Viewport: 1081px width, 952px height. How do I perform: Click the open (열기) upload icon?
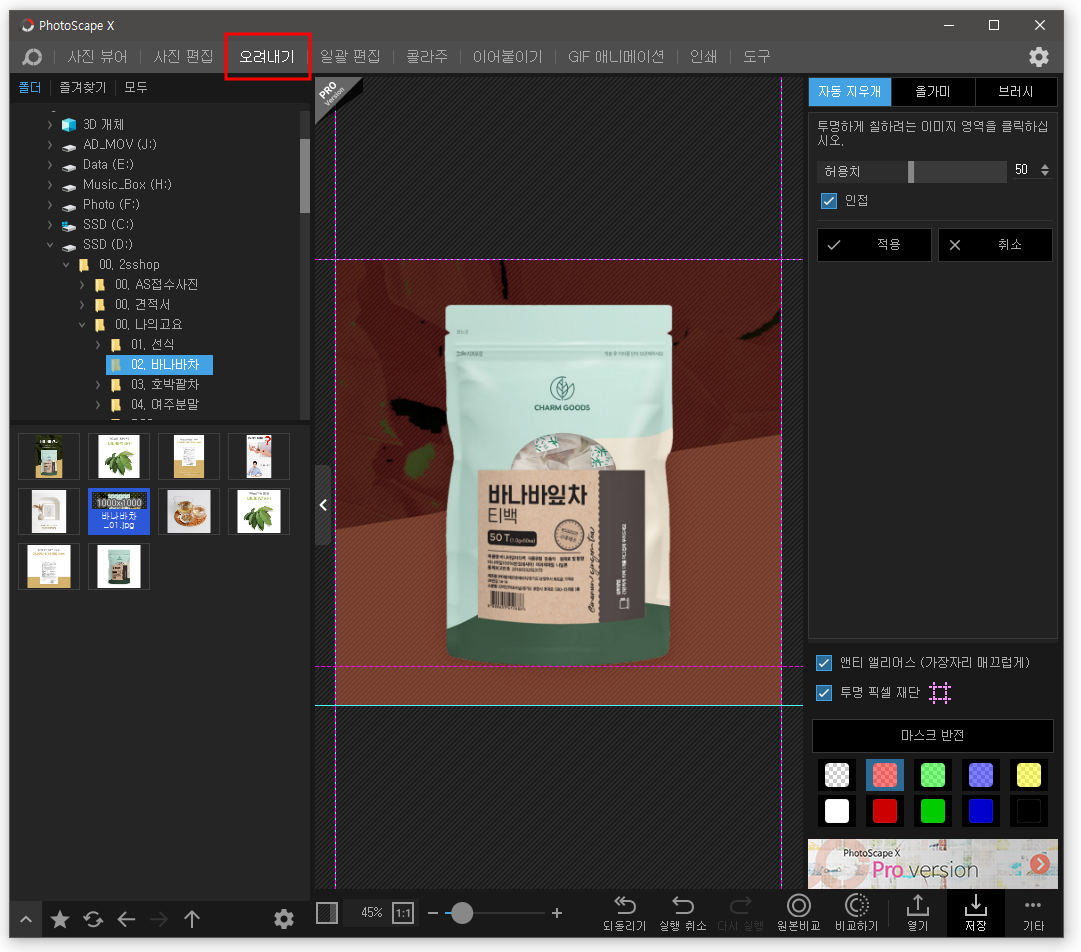[918, 905]
